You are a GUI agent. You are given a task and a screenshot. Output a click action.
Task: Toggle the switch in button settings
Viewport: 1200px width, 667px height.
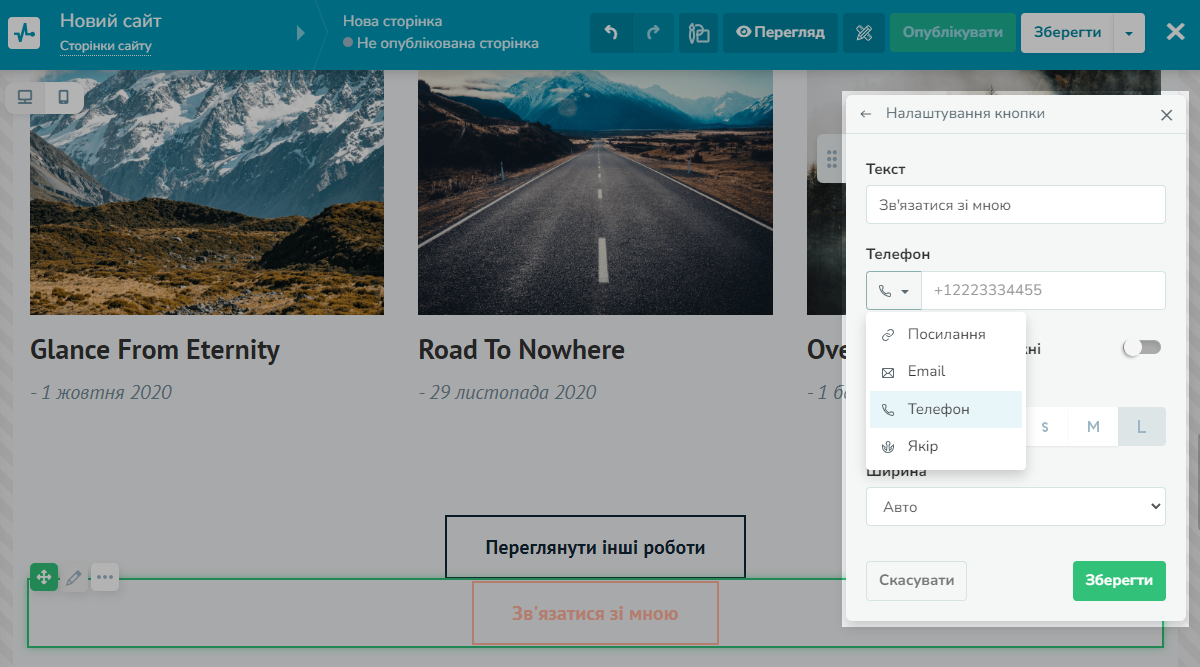point(1142,348)
